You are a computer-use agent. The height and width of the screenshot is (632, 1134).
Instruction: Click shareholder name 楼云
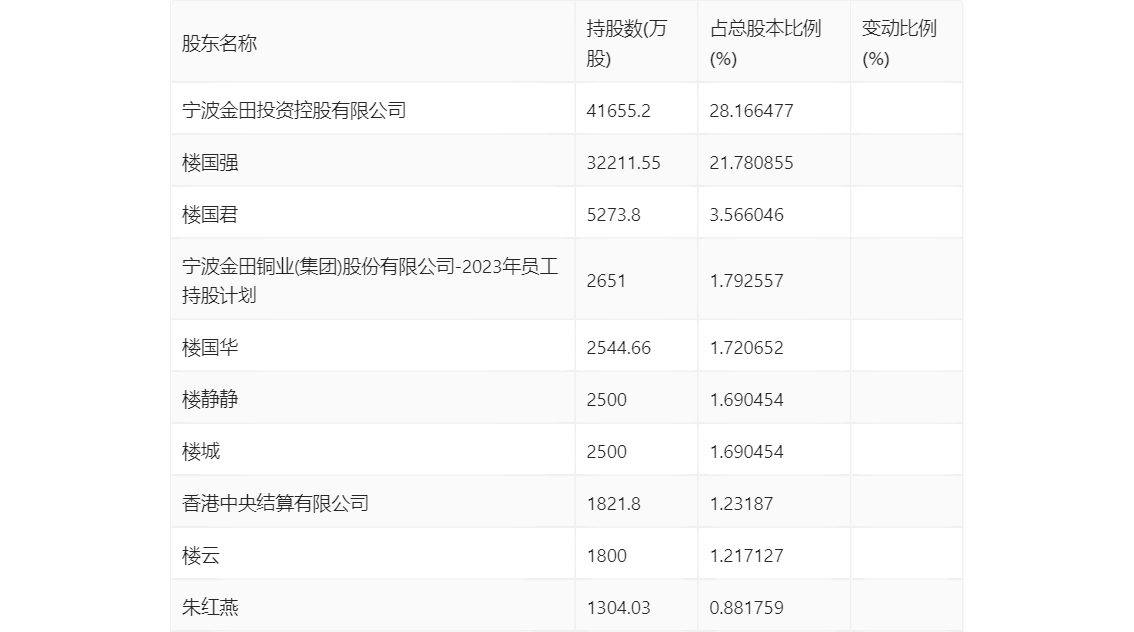click(200, 556)
